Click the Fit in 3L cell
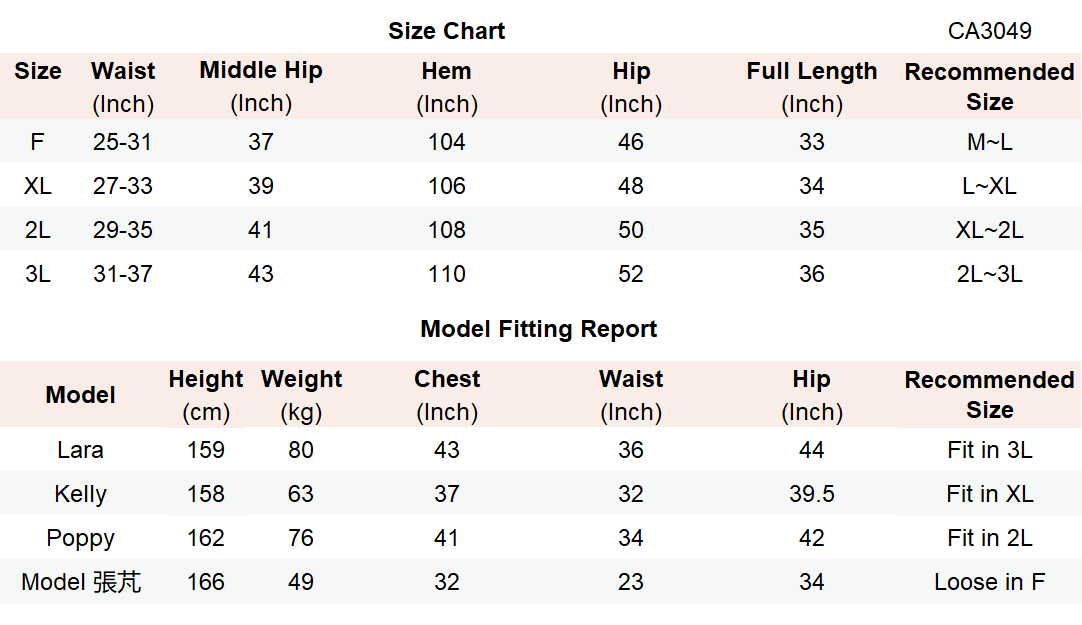Screen dimensions: 1082x625 click(989, 450)
